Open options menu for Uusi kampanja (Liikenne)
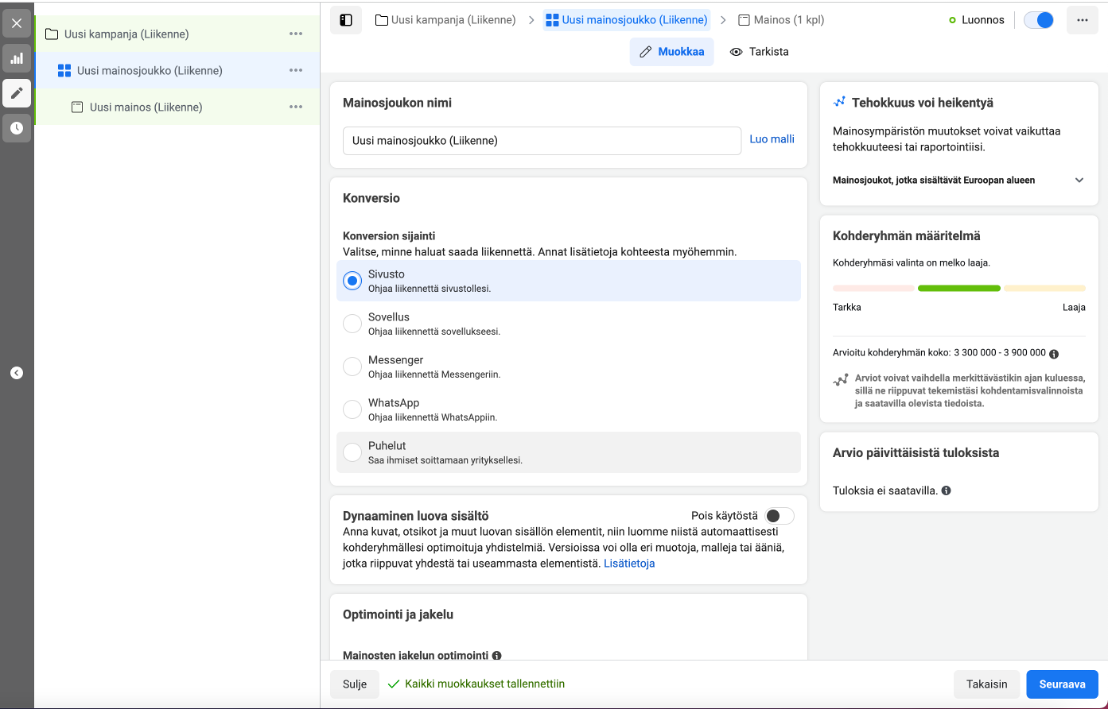1108x710 pixels. point(296,34)
